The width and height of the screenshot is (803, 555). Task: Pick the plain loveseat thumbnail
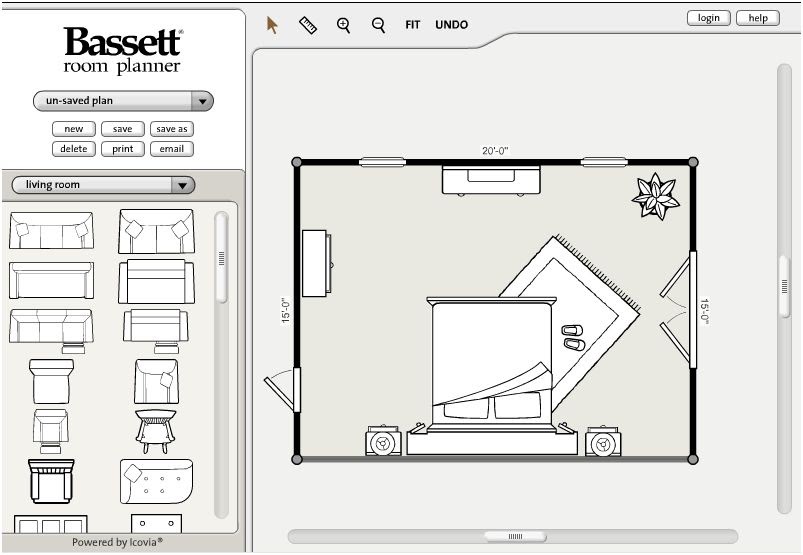pos(156,282)
